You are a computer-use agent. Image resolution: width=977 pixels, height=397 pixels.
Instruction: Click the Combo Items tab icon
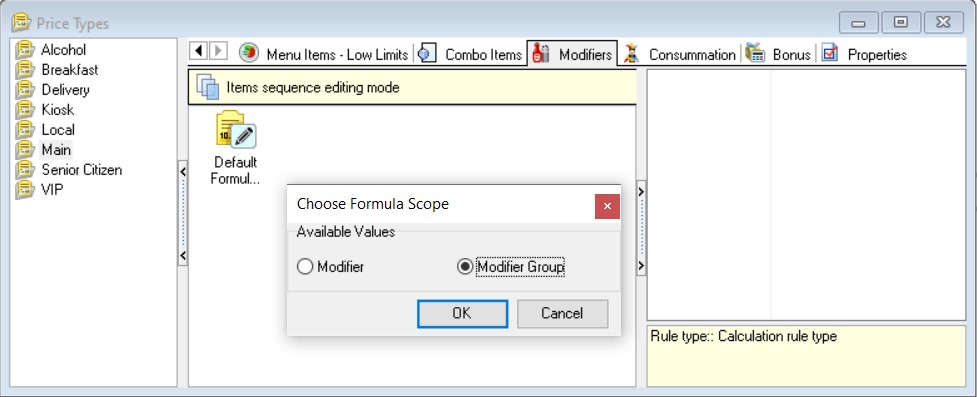tap(427, 54)
